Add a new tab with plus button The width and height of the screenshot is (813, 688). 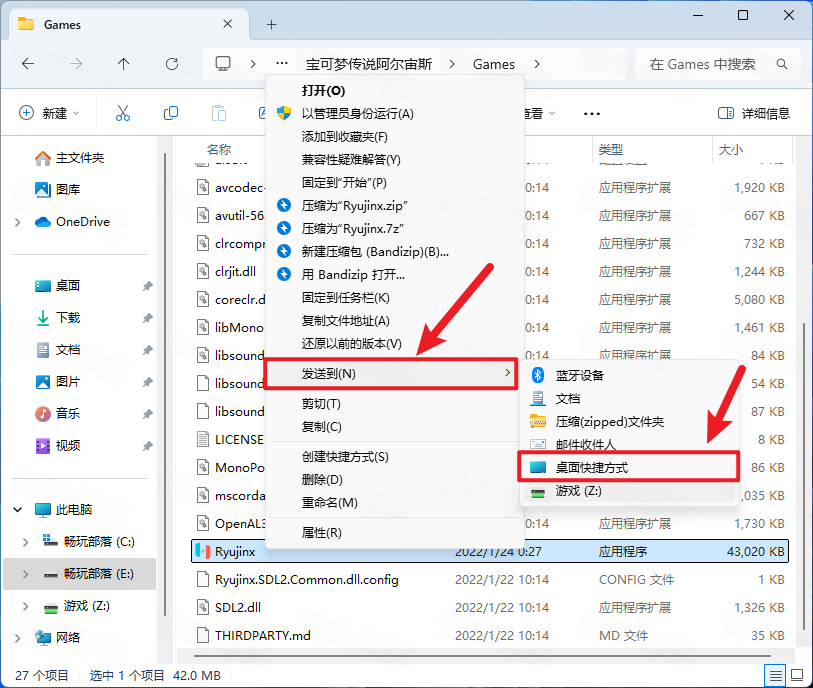[271, 24]
